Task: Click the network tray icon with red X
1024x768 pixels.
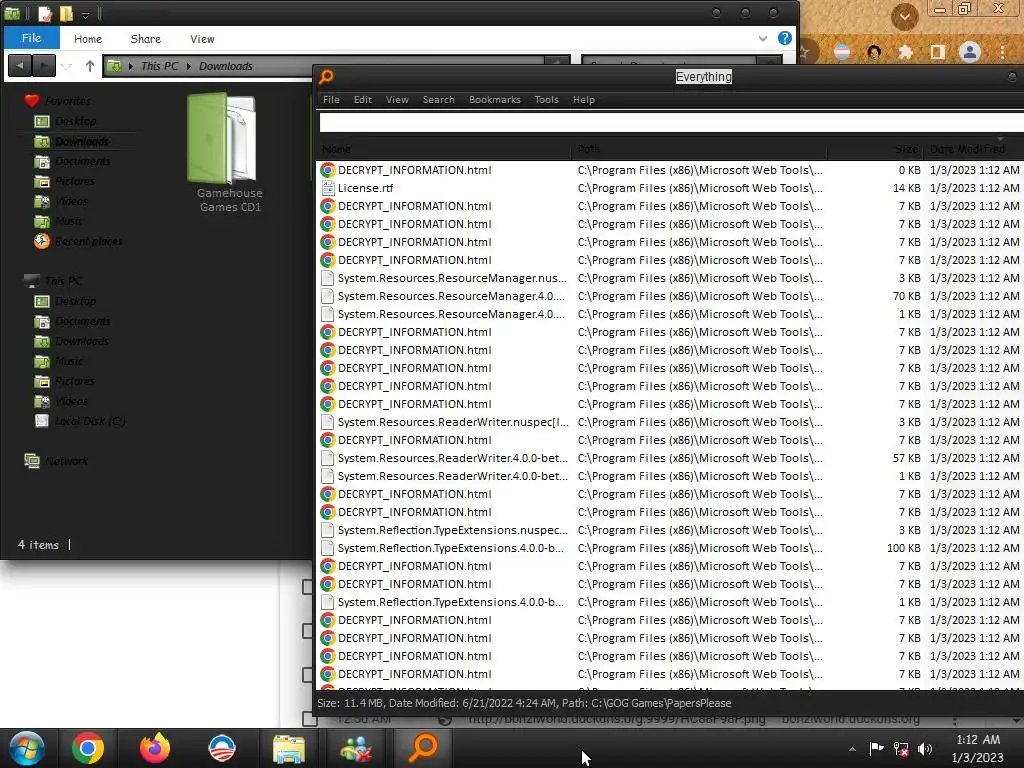Action: pos(901,749)
